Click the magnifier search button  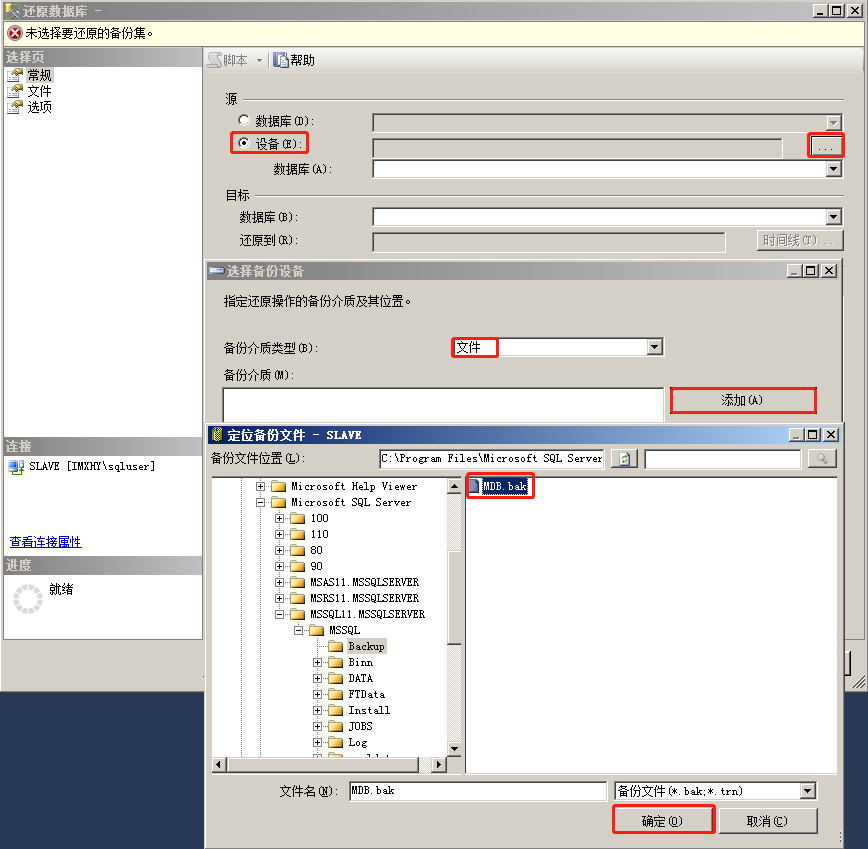(822, 458)
